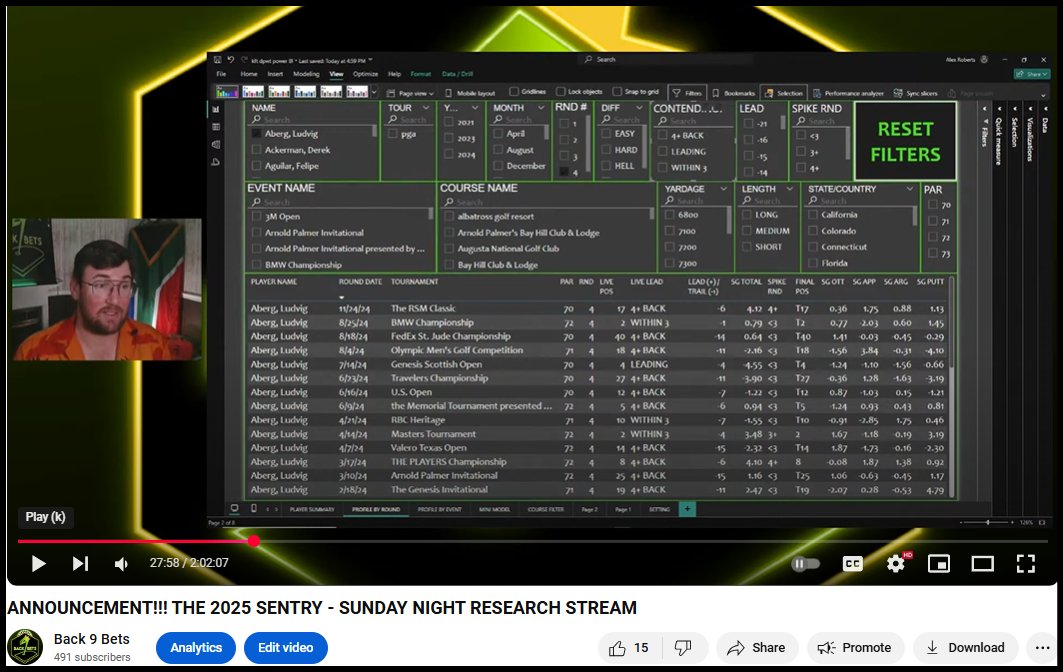Enter full screen mode

pyautogui.click(x=1026, y=564)
